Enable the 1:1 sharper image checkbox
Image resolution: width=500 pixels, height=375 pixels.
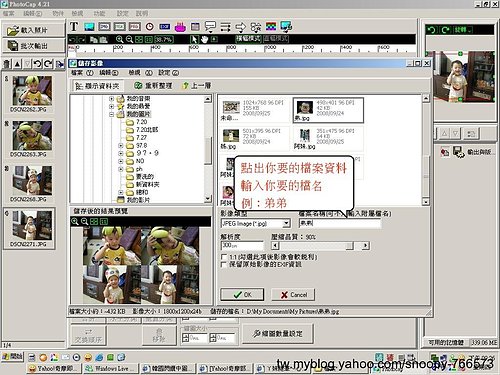(224, 257)
